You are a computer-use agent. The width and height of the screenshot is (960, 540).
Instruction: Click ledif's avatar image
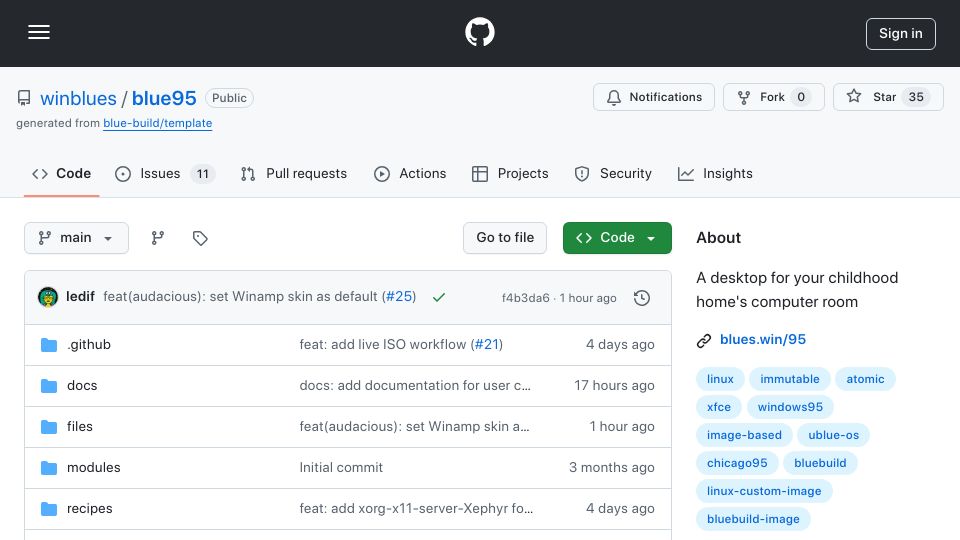[x=48, y=298]
